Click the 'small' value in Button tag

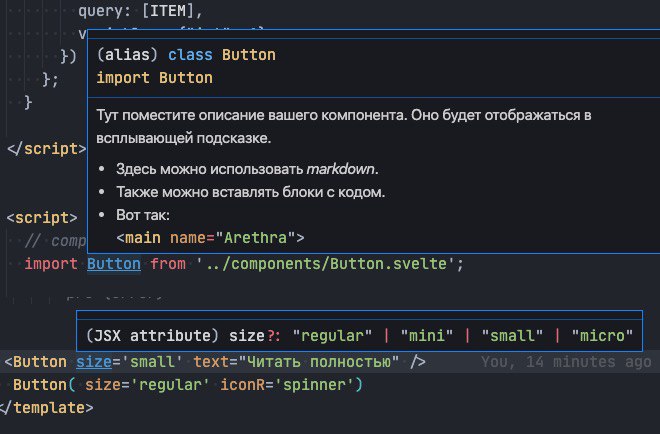pos(152,362)
